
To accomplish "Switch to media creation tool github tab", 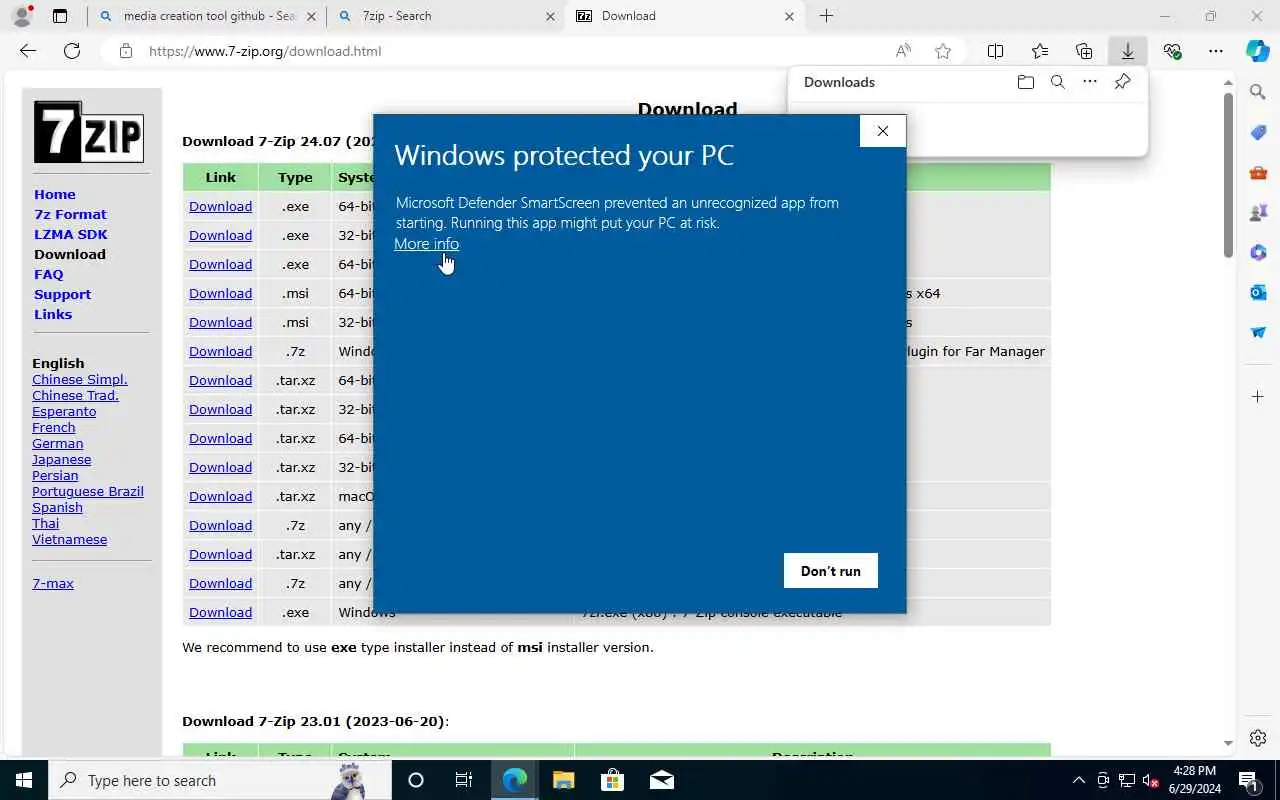I will [x=206, y=16].
